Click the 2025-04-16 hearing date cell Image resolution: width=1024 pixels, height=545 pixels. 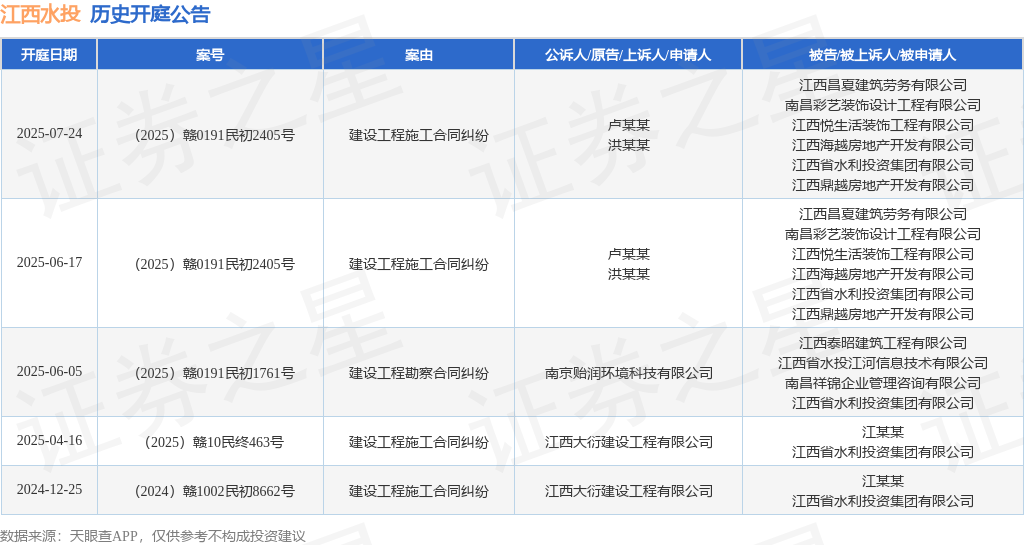(x=49, y=441)
